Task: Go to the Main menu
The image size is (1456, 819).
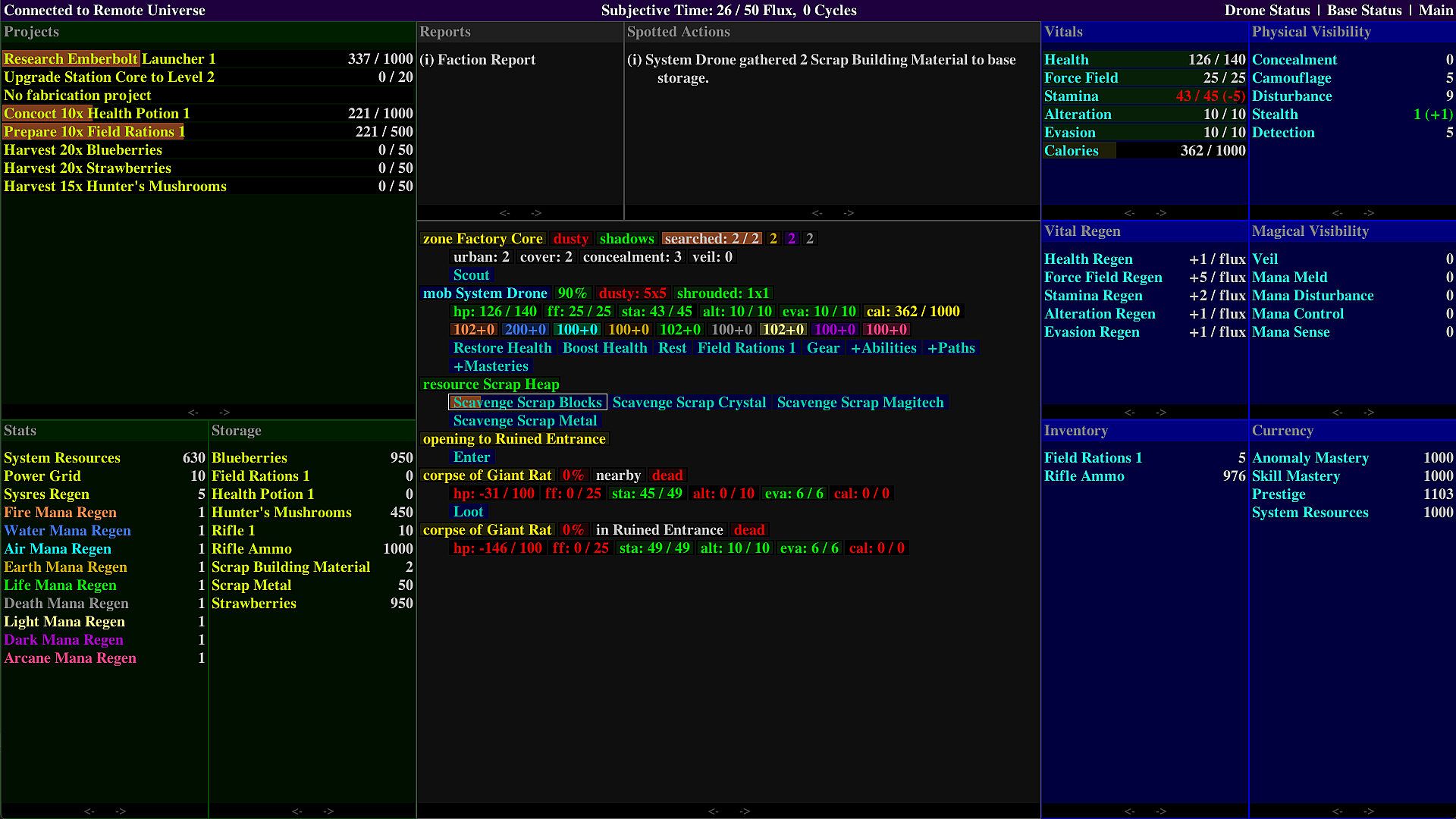Action: pos(1436,11)
